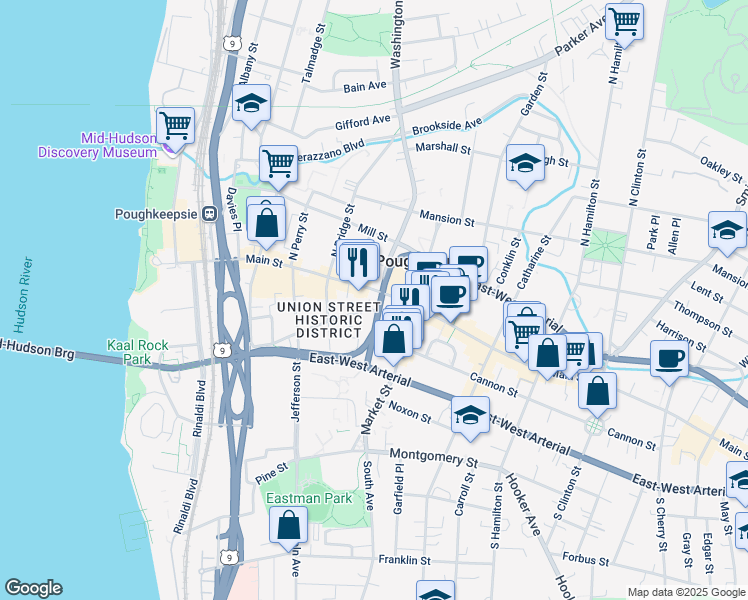Viewport: 748px width, 600px height.
Task: Open Mid-Hudson Discovery Museum place label
Action: (x=97, y=145)
